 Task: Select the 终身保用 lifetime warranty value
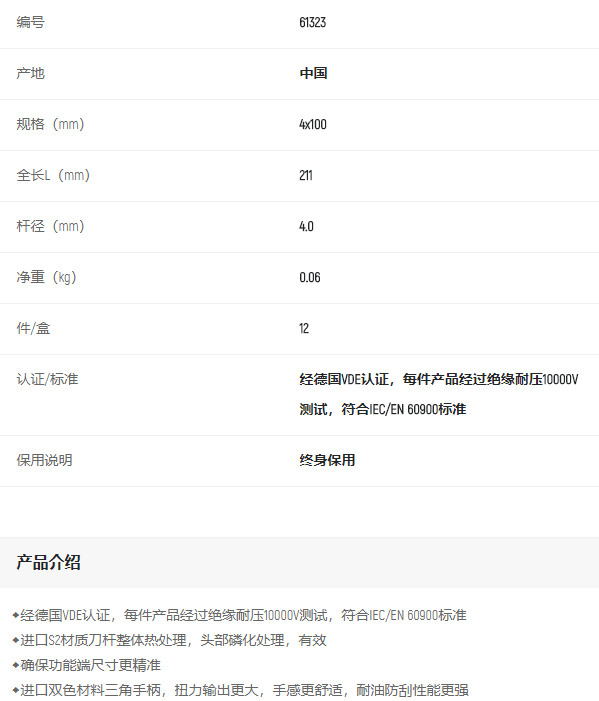327,460
